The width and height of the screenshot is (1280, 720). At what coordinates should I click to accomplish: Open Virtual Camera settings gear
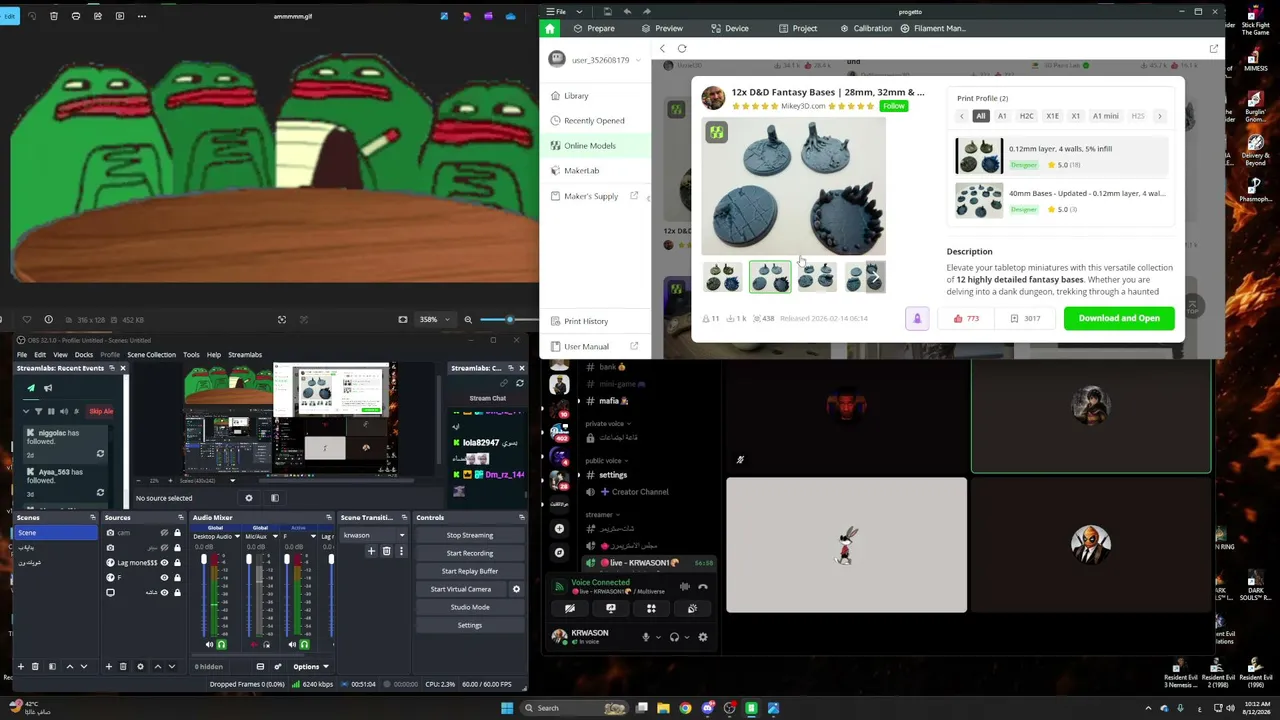(516, 589)
